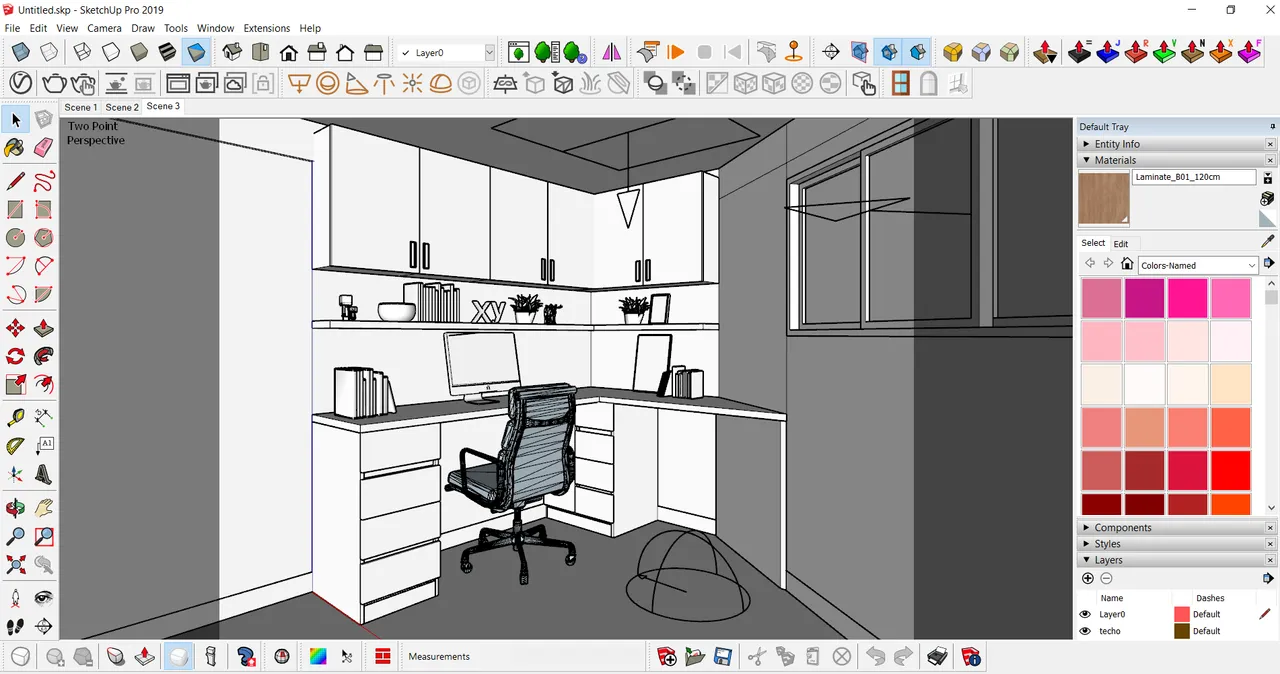The width and height of the screenshot is (1280, 674).
Task: Choose the Rectangle drawing tool
Action: pyautogui.click(x=15, y=209)
